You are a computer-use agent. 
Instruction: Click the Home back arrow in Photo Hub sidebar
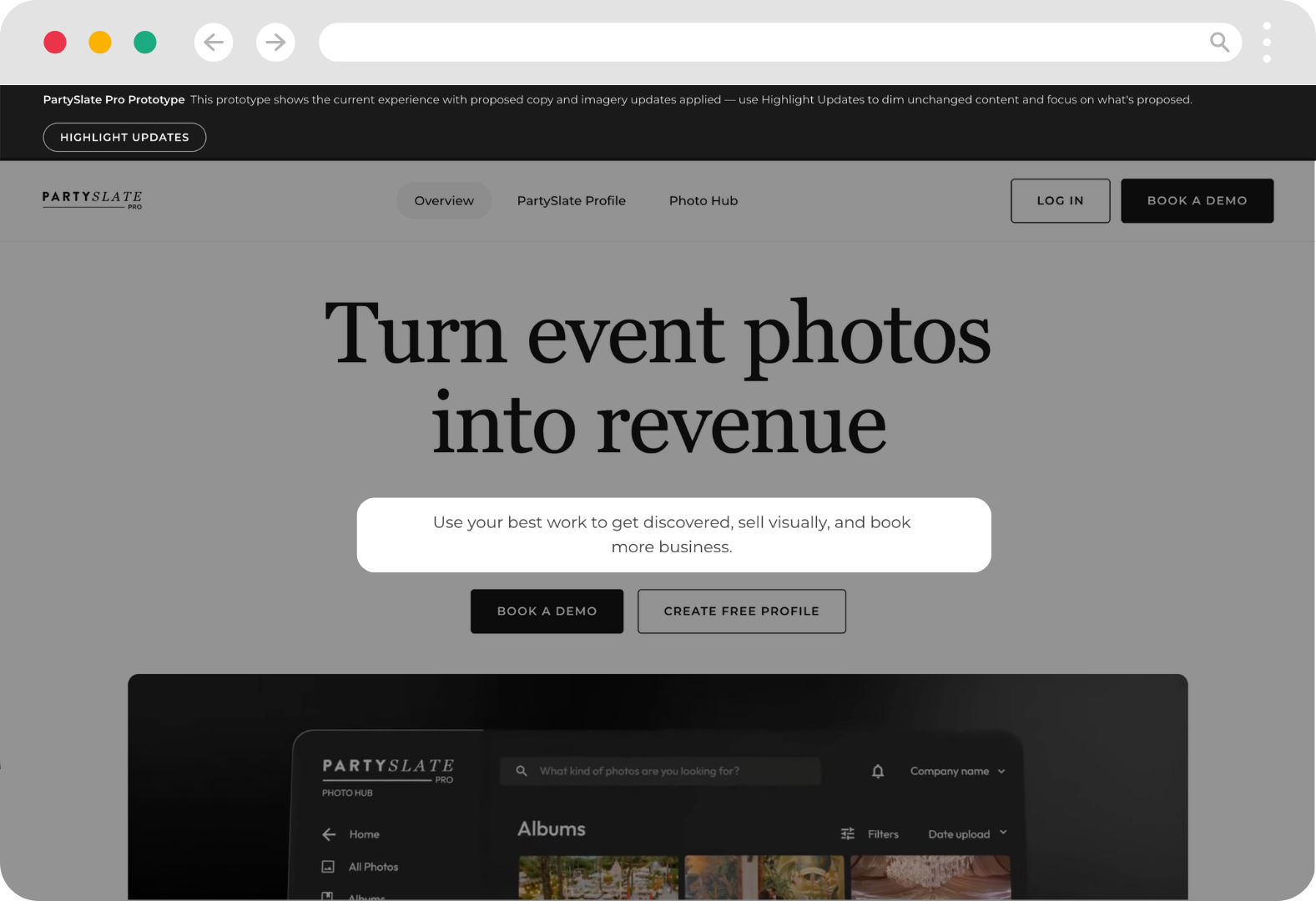[x=329, y=834]
